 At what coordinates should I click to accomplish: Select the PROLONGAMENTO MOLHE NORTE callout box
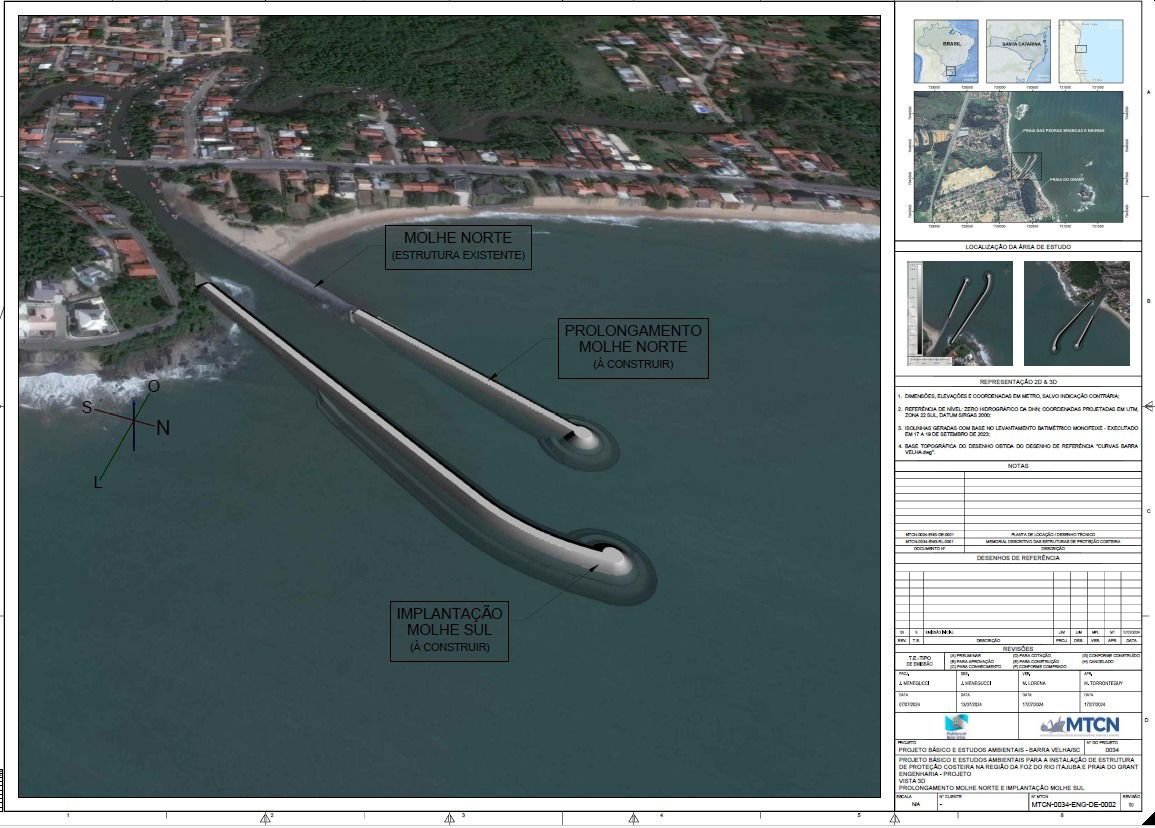pyautogui.click(x=633, y=348)
